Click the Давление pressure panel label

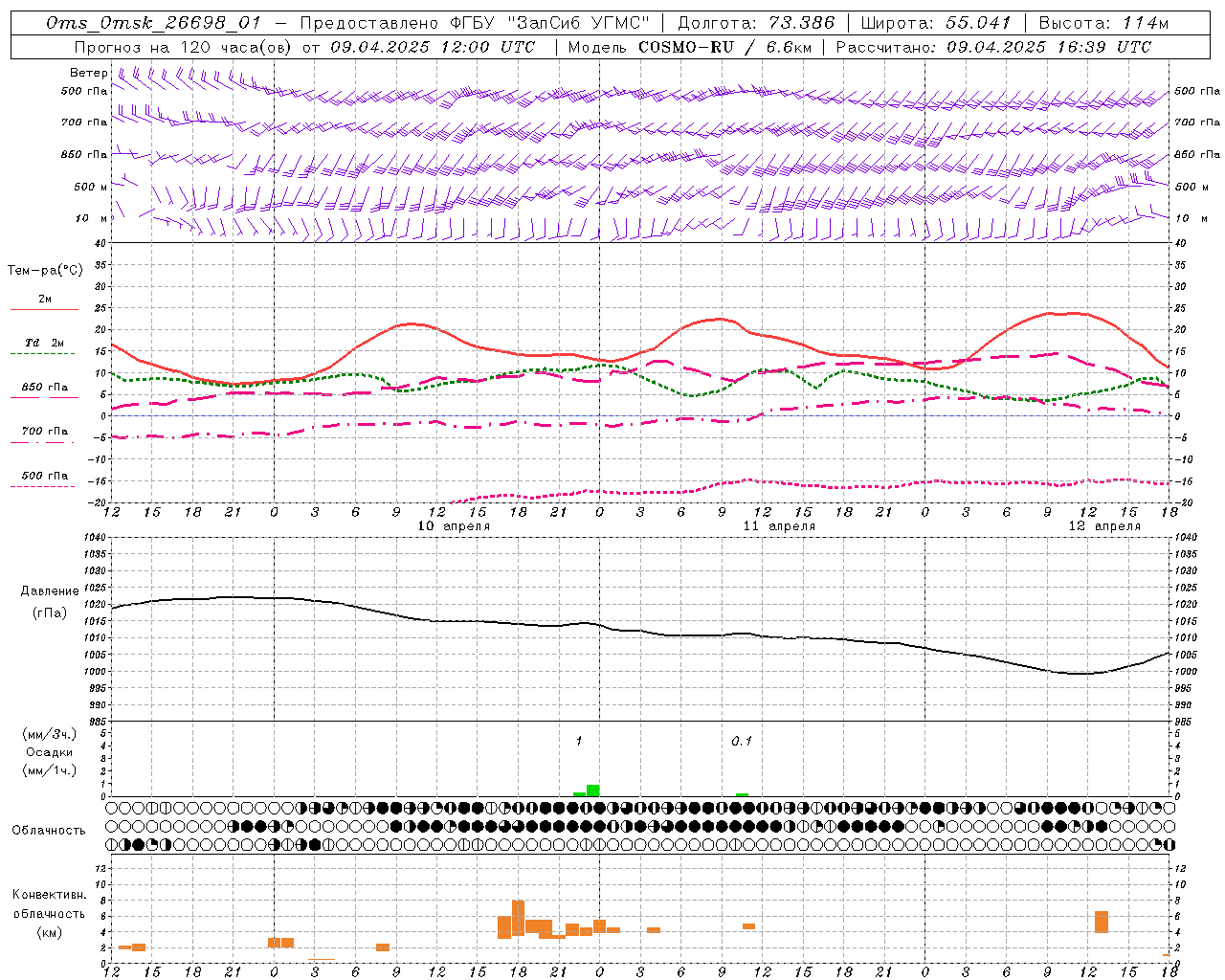(50, 591)
